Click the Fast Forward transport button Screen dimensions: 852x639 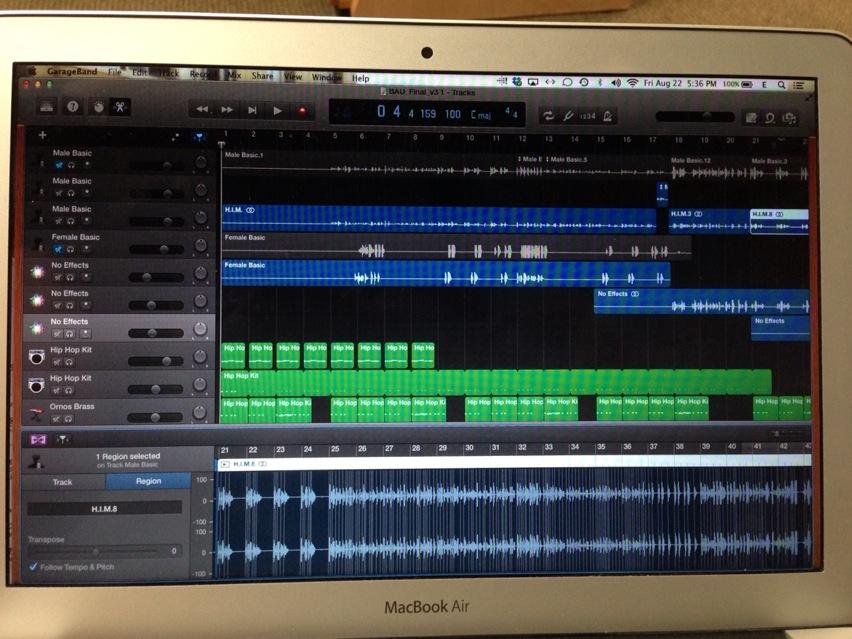(x=227, y=110)
